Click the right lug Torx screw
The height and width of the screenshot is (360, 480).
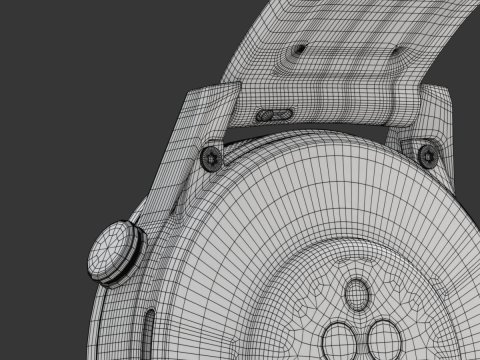click(428, 156)
